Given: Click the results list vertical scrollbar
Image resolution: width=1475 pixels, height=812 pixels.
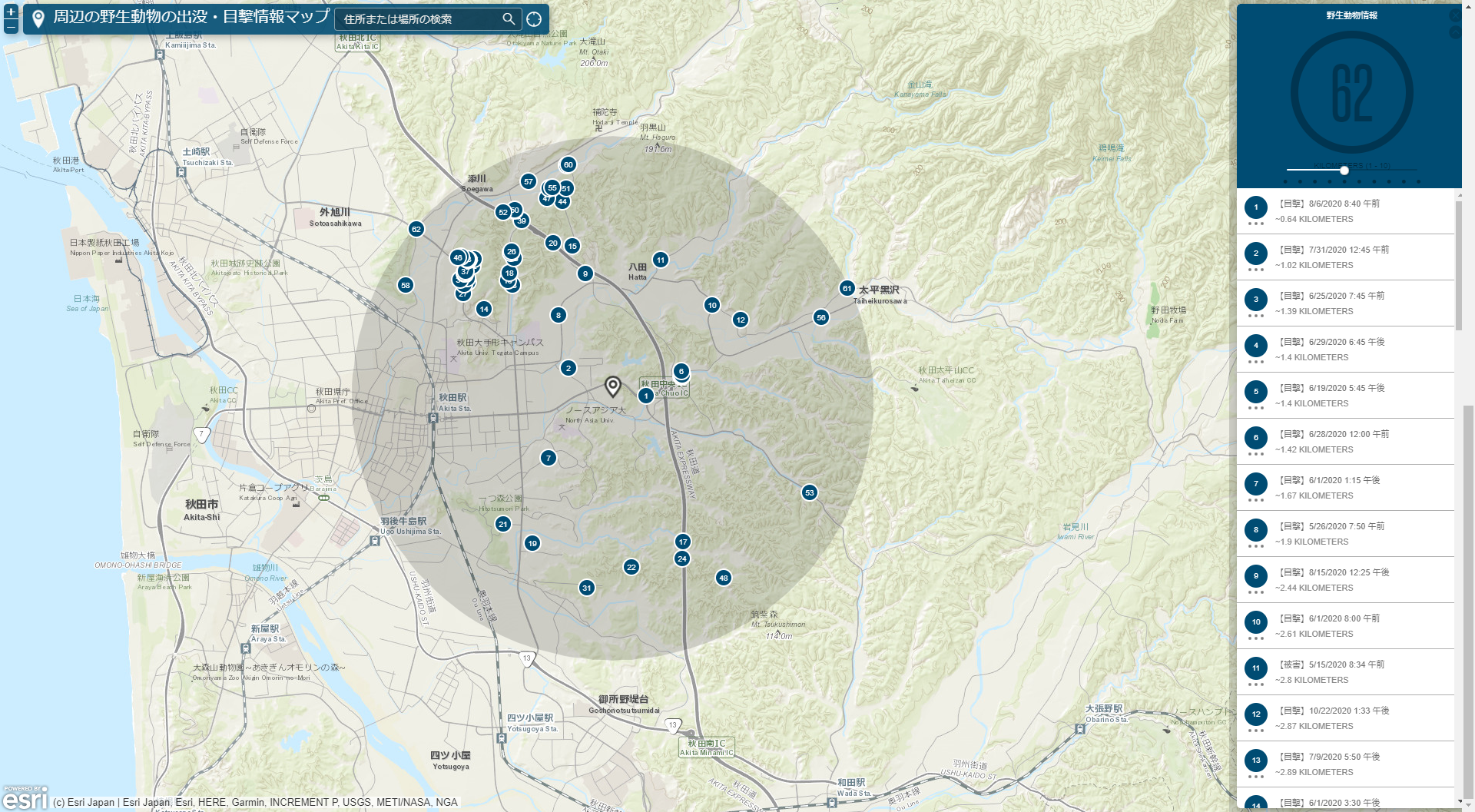Looking at the screenshot, I should pyautogui.click(x=1468, y=261).
